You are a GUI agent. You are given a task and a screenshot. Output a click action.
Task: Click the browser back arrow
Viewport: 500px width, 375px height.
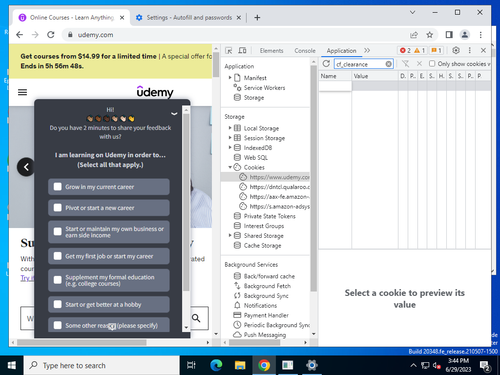(x=20, y=35)
